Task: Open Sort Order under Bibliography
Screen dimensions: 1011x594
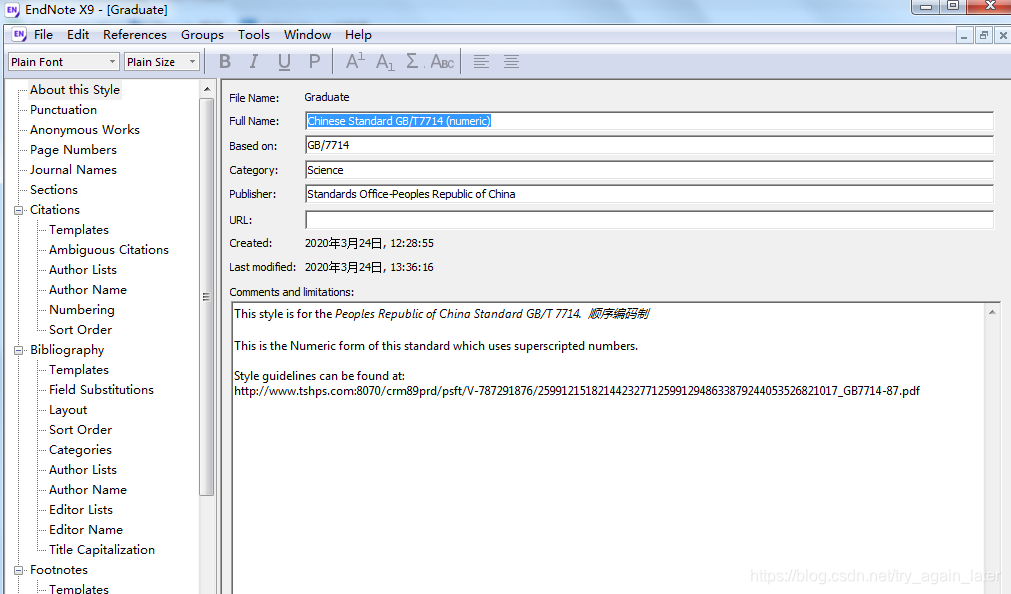Action: click(80, 430)
